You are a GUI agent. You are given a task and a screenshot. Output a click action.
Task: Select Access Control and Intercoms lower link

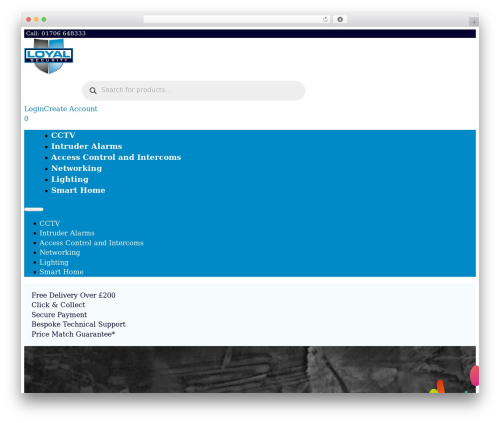coord(91,243)
